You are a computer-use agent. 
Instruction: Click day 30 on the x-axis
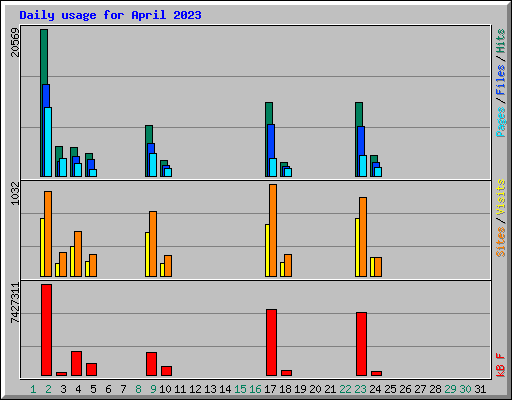click(465, 389)
